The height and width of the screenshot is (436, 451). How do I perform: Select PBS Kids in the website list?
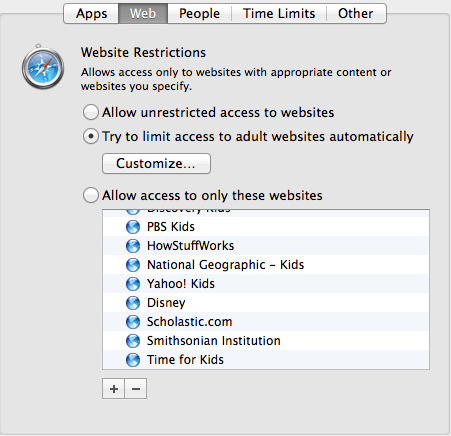tap(266, 227)
